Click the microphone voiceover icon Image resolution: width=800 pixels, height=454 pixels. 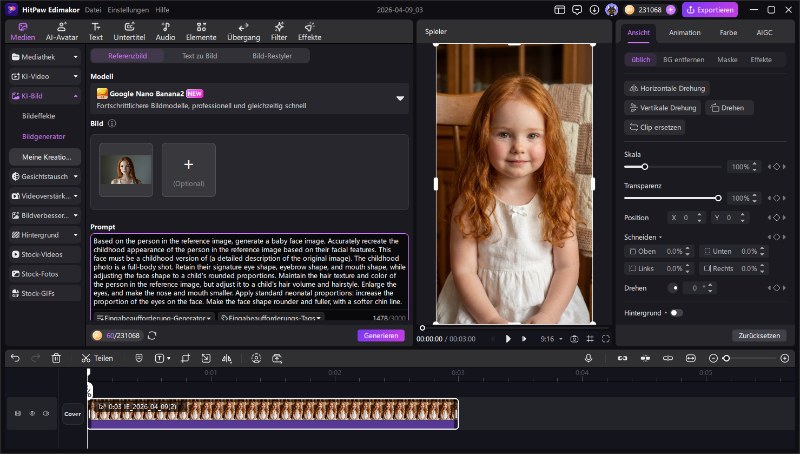tap(588, 358)
